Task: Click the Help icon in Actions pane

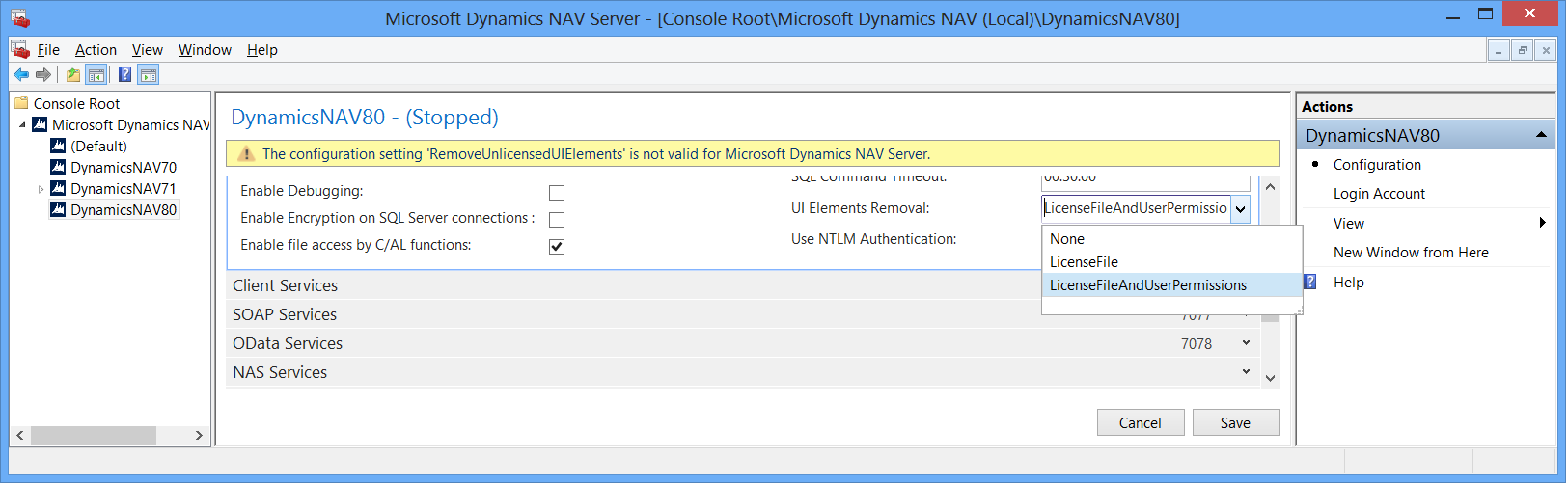Action: 1310,282
